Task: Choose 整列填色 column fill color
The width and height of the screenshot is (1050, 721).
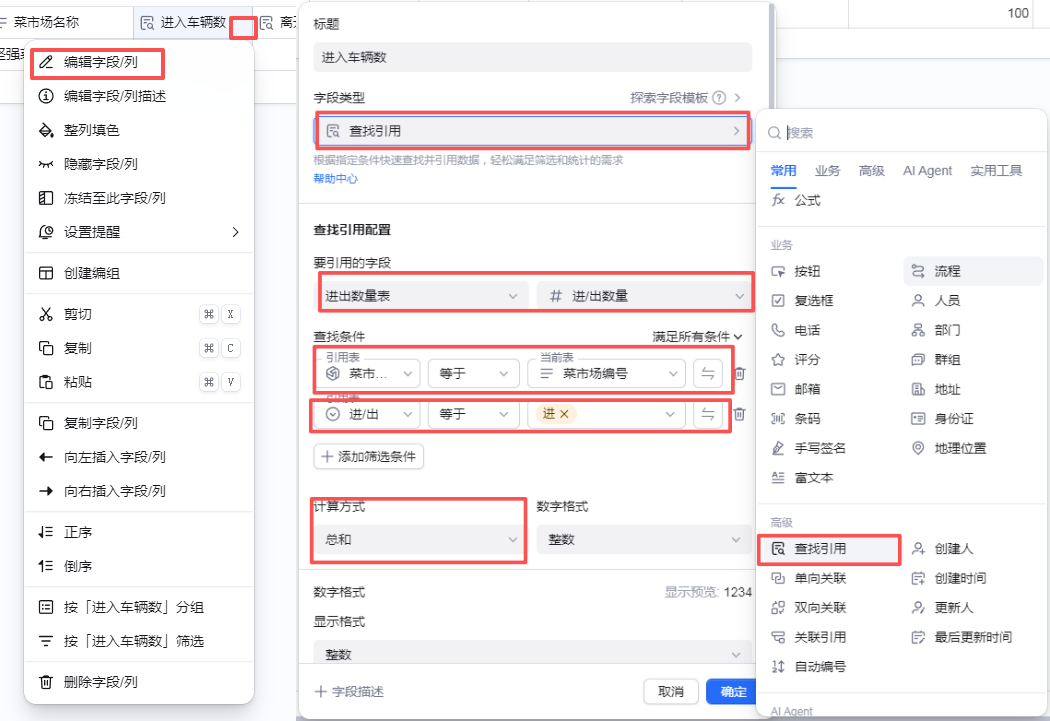Action: pos(92,130)
